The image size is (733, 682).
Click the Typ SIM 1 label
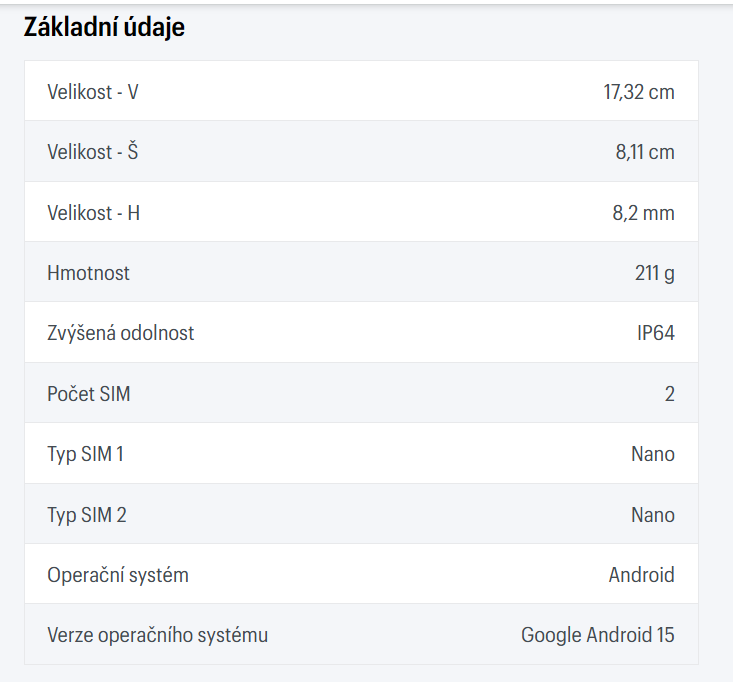click(85, 454)
